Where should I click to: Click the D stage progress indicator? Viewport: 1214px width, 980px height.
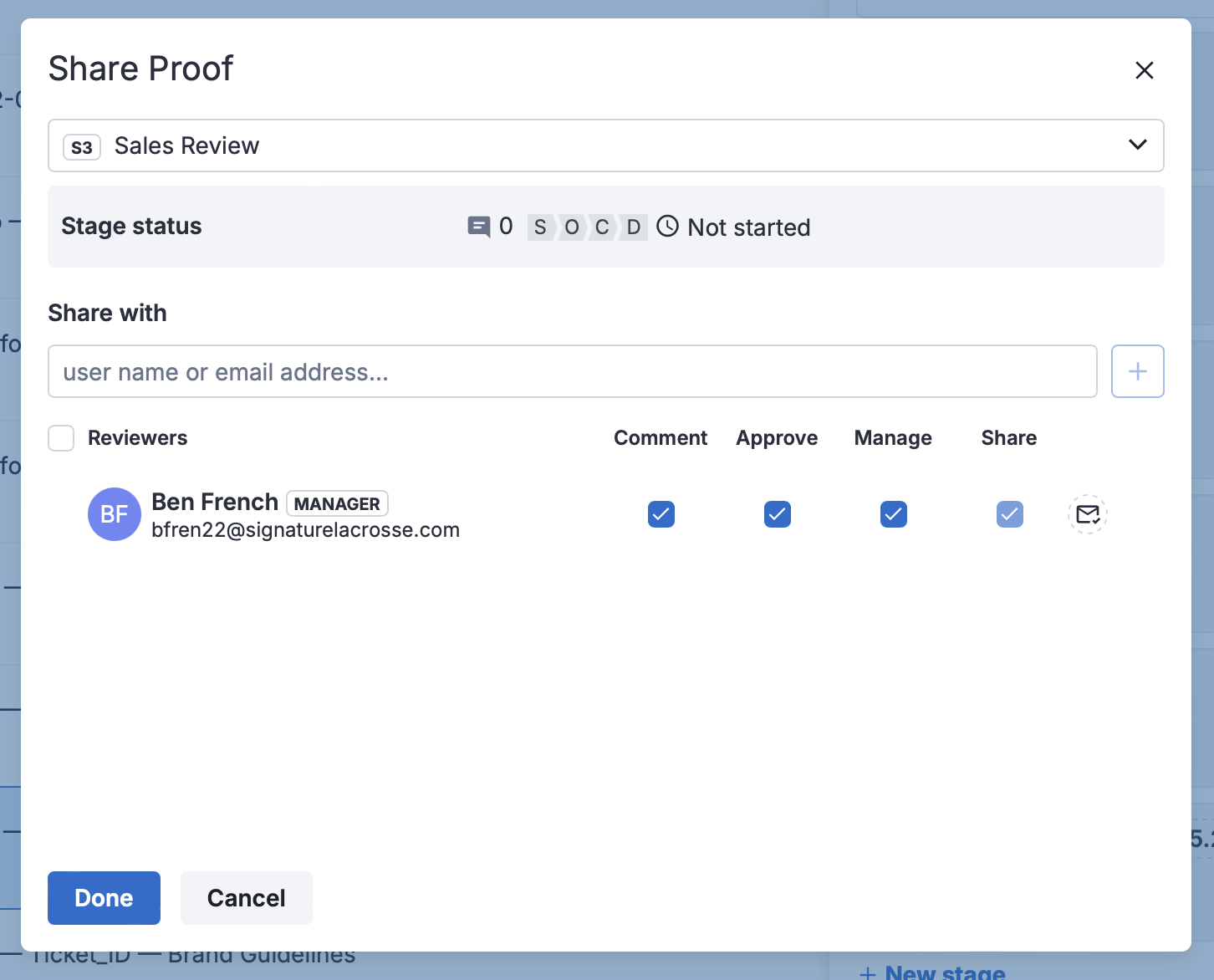pyautogui.click(x=634, y=227)
